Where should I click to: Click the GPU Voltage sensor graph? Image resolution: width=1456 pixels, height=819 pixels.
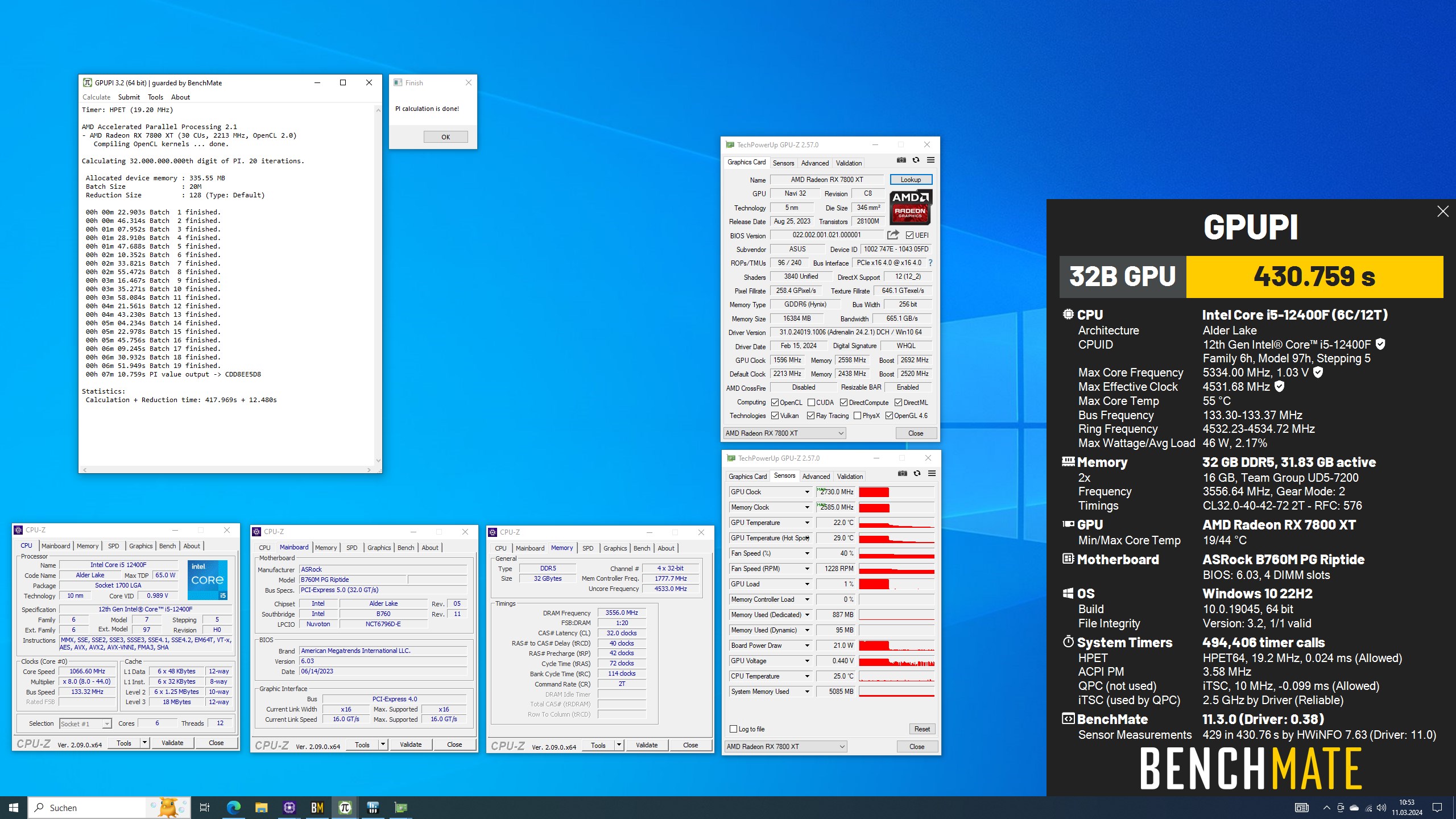[x=896, y=661]
